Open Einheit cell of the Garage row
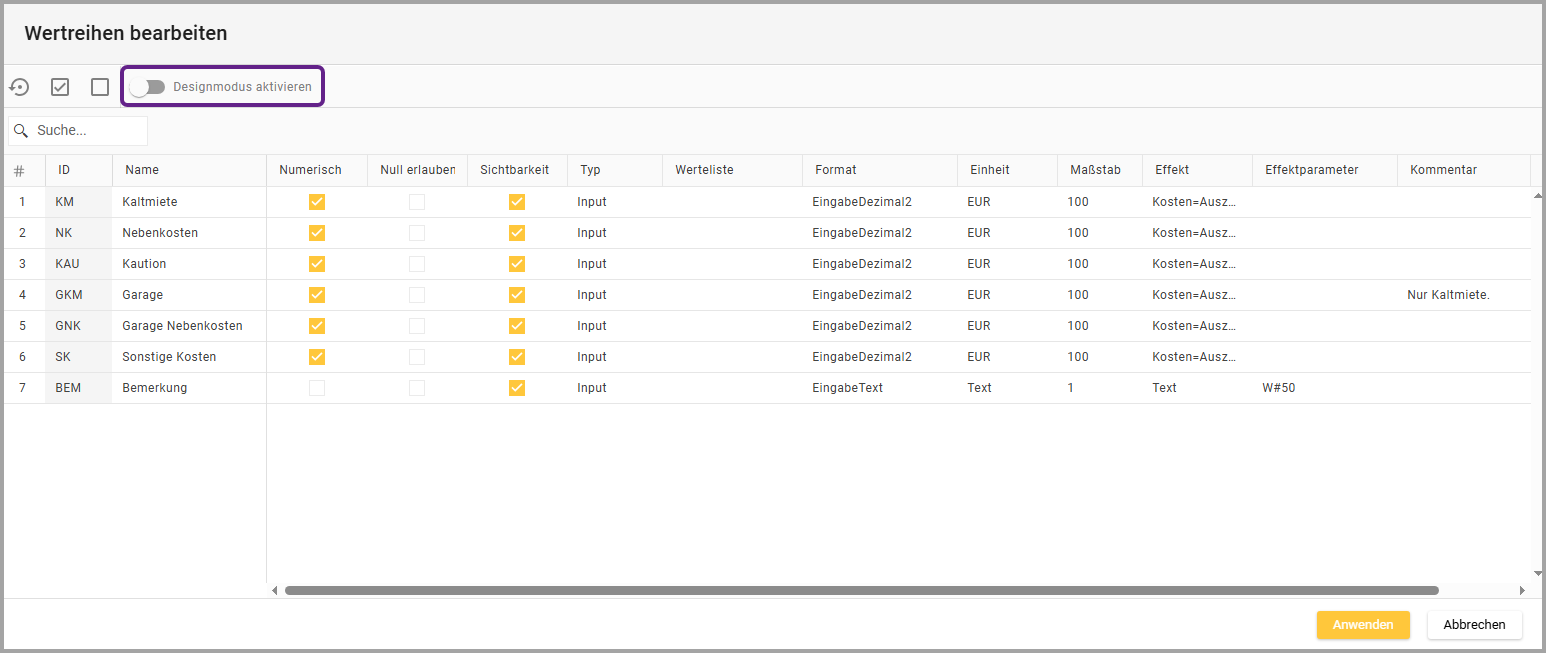 (x=1006, y=295)
